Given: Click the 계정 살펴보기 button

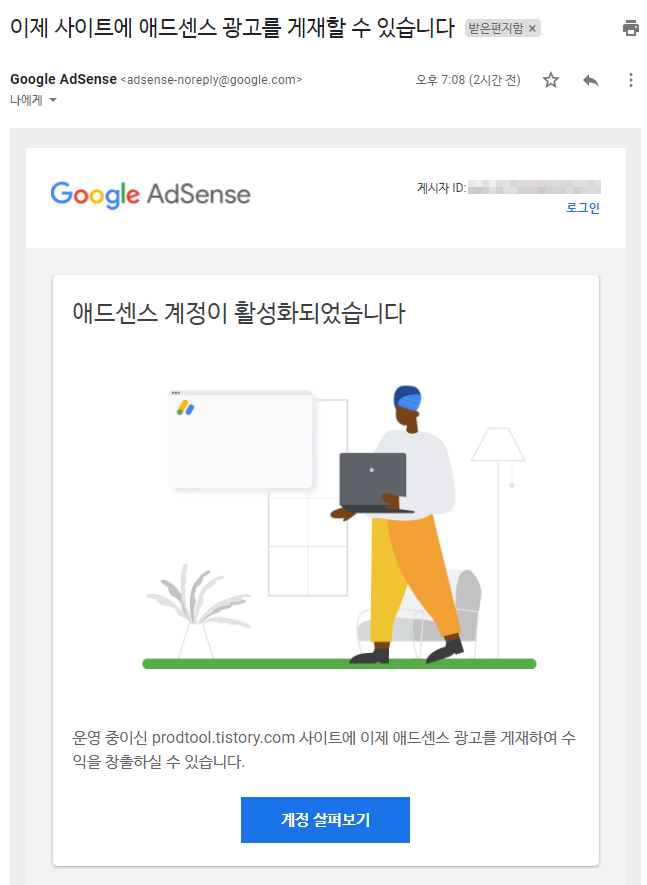Looking at the screenshot, I should [325, 820].
